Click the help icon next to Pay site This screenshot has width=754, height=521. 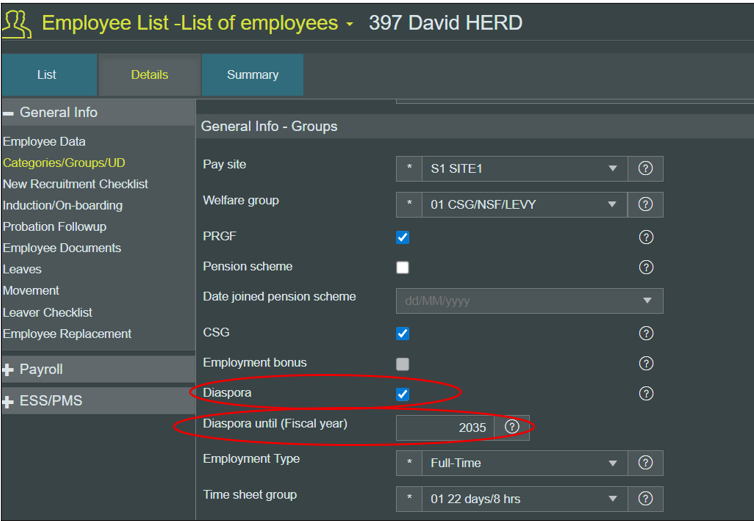[645, 168]
